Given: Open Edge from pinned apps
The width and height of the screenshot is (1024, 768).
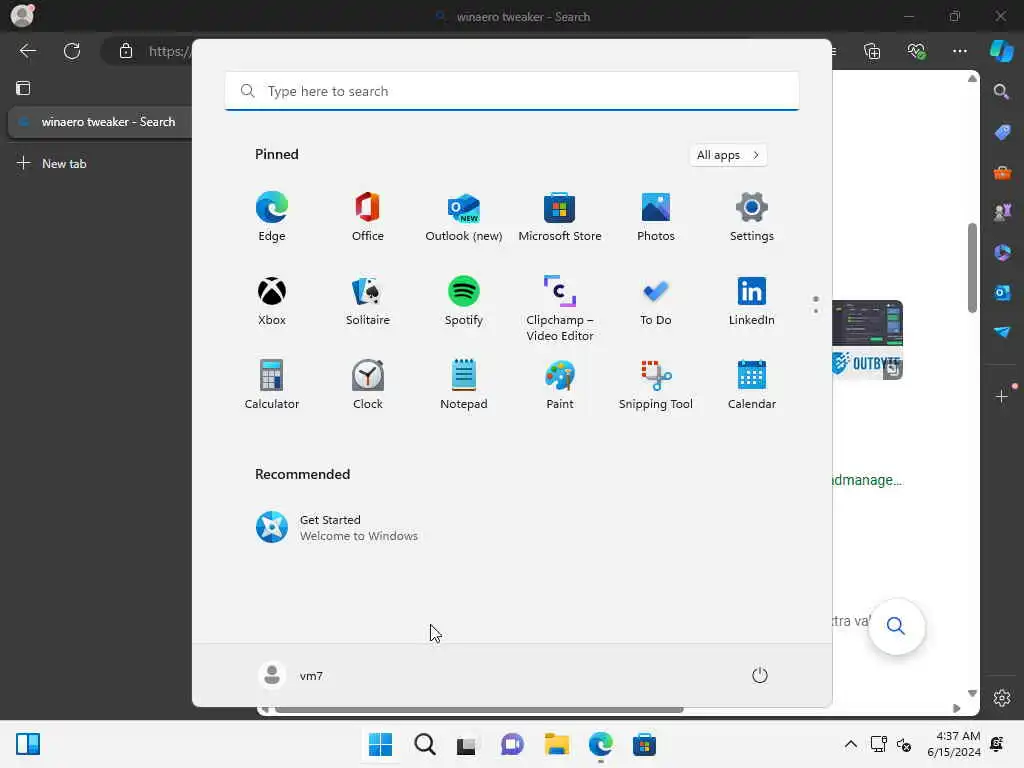Looking at the screenshot, I should pyautogui.click(x=272, y=216).
